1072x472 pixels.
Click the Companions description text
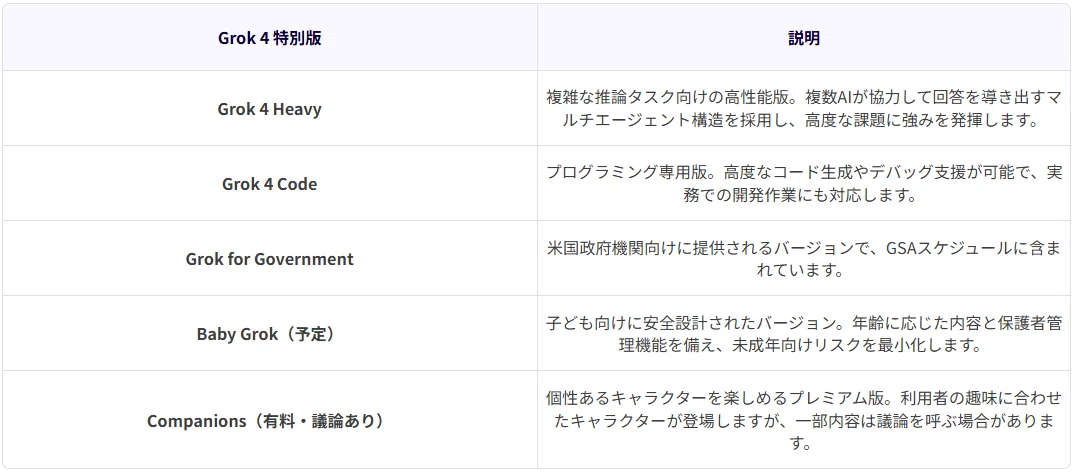point(803,420)
